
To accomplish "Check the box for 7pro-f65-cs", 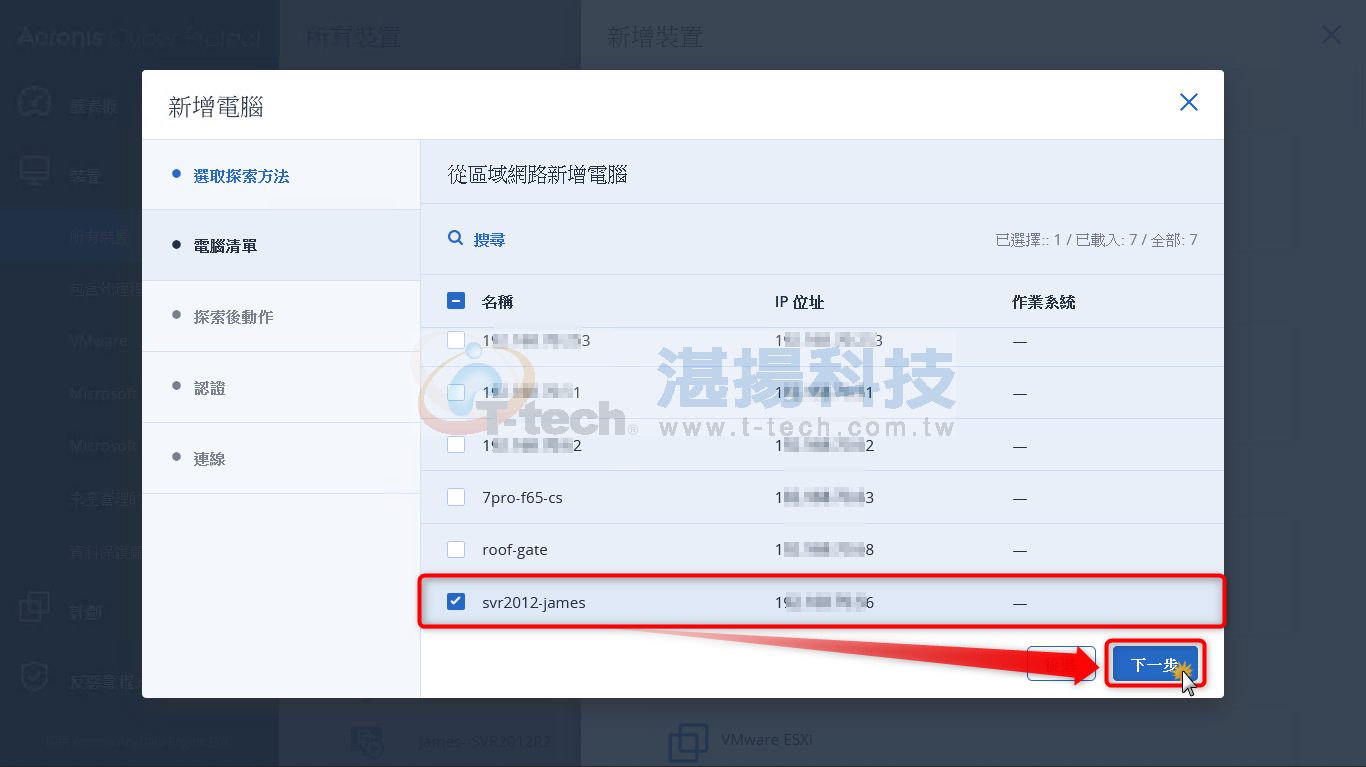I will click(x=456, y=497).
